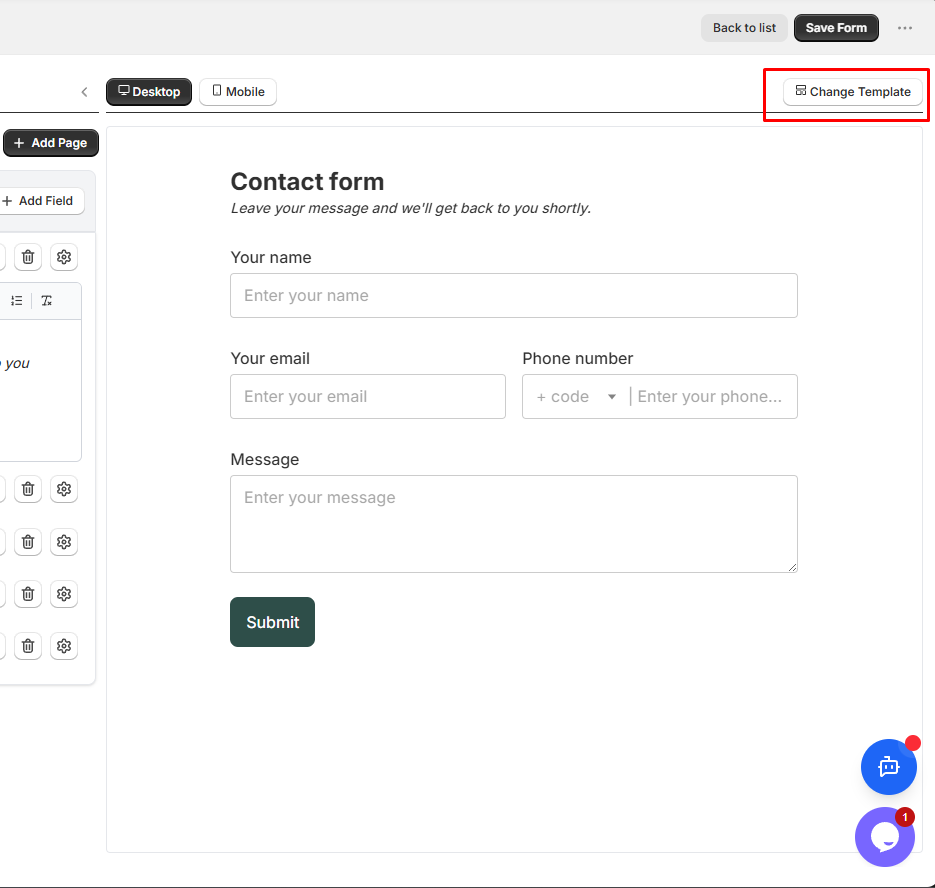The height and width of the screenshot is (888, 935).
Task: Switch to Desktop preview tab
Action: coord(149,92)
